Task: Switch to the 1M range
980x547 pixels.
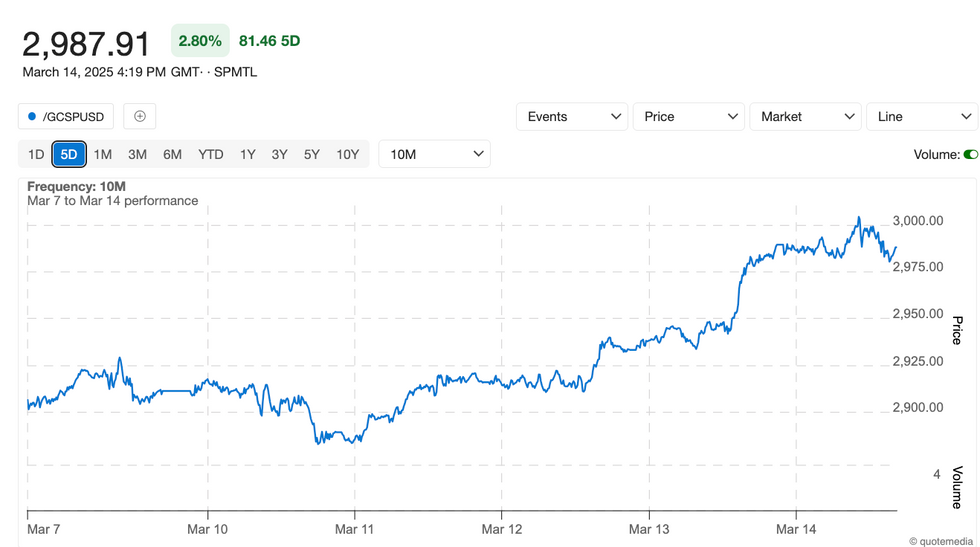Action: [103, 154]
